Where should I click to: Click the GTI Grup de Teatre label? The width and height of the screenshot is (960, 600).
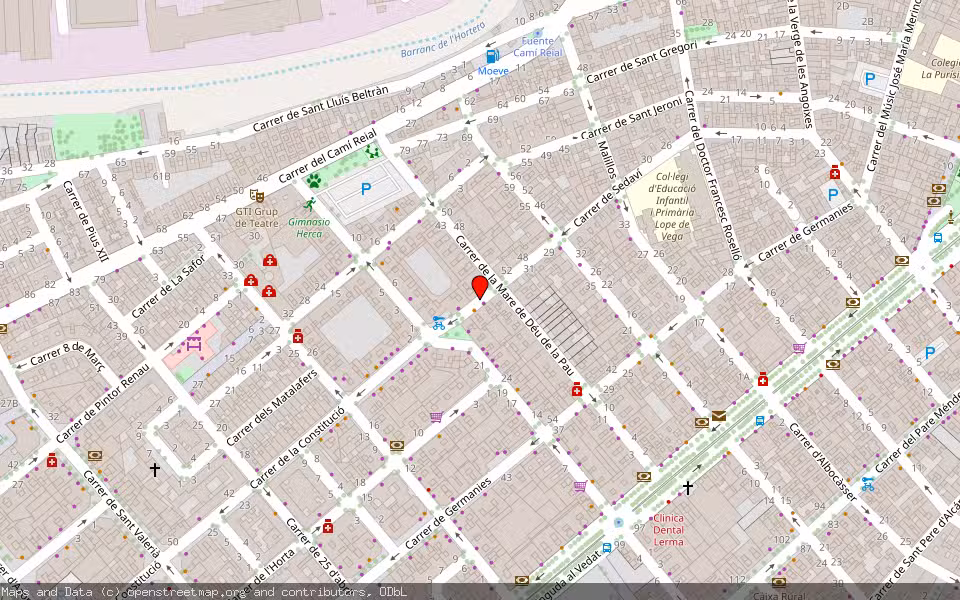point(257,217)
